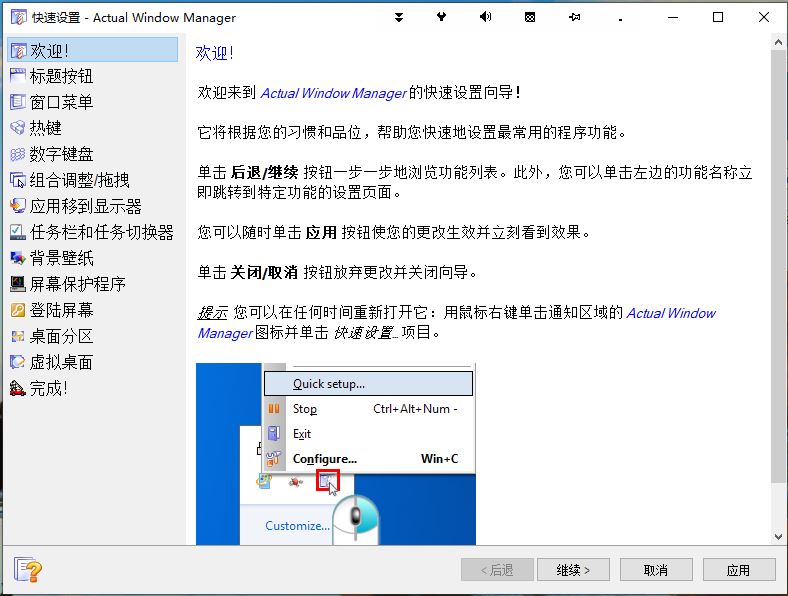Click the 应用移到显示器 sidebar icon
The width and height of the screenshot is (788, 596).
(x=18, y=206)
